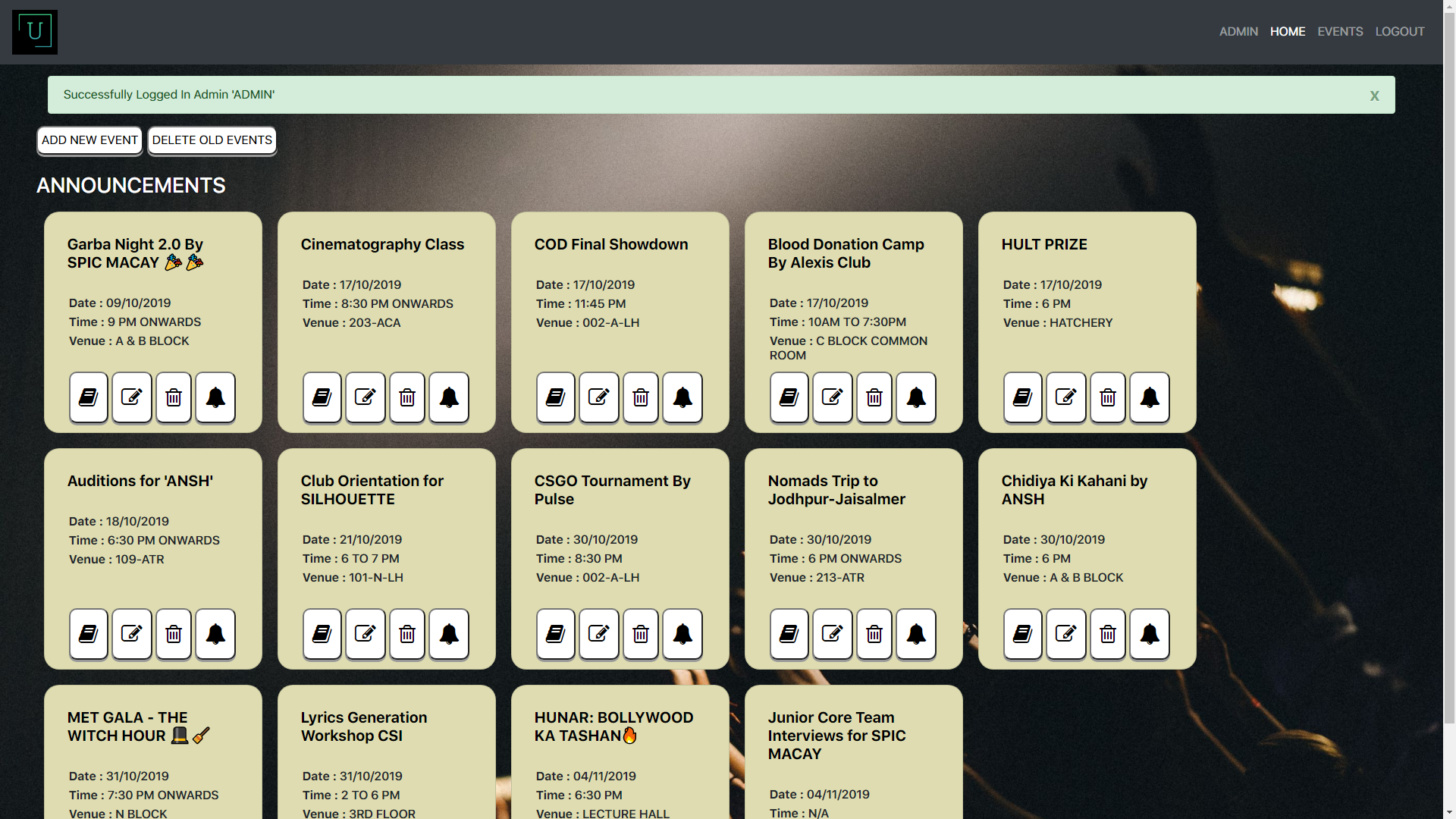Go to the EVENTS page

pyautogui.click(x=1340, y=32)
